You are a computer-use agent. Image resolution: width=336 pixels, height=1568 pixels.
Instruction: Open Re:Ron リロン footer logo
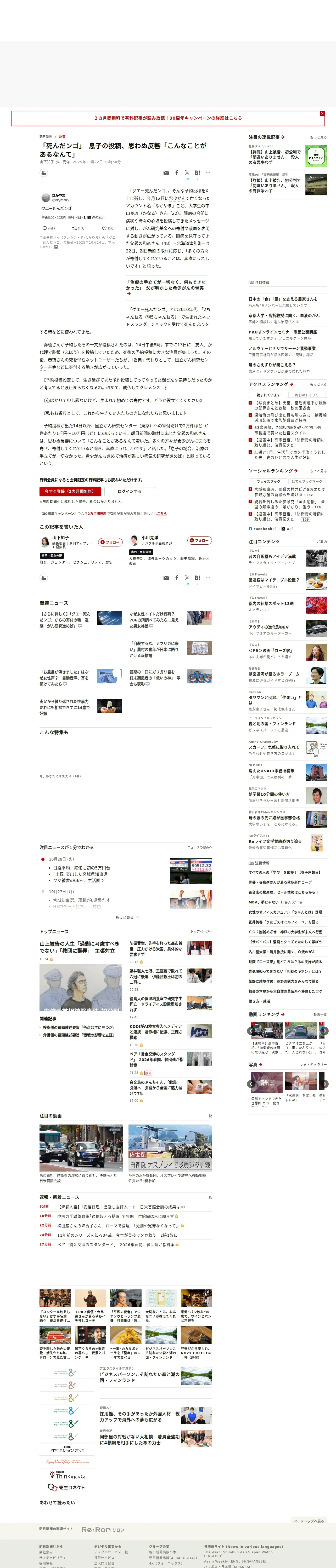[x=103, y=1530]
